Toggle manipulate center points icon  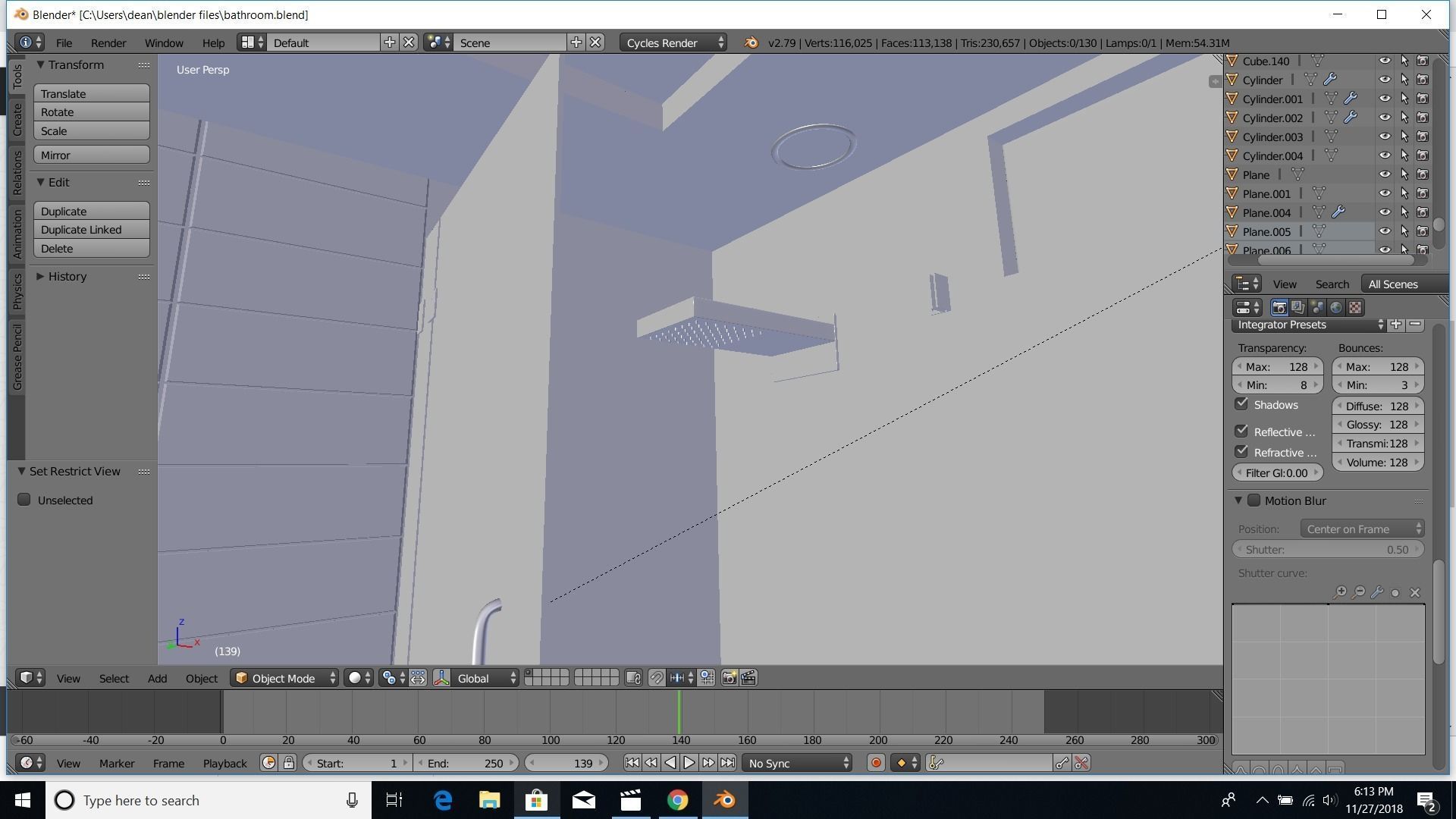click(418, 678)
